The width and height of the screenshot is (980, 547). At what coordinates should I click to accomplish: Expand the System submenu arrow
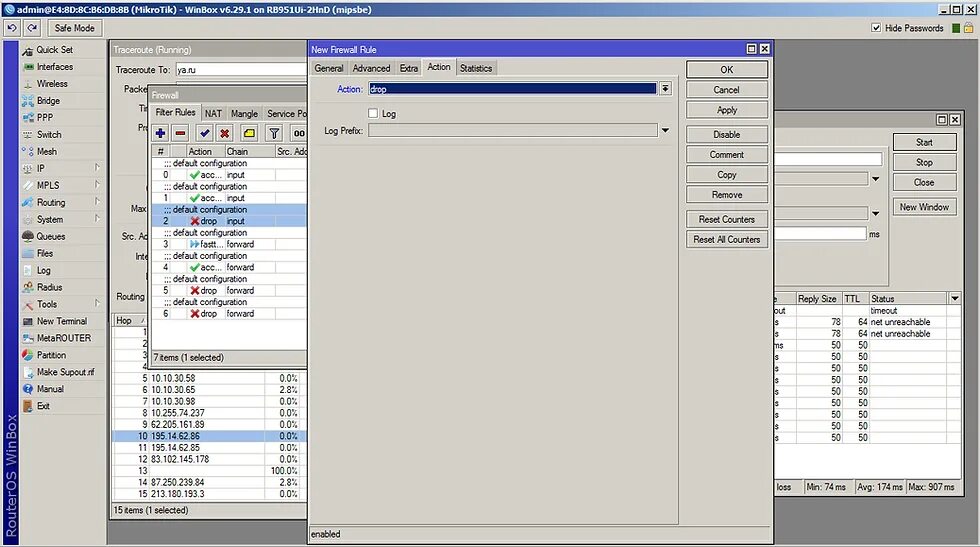pyautogui.click(x=98, y=218)
